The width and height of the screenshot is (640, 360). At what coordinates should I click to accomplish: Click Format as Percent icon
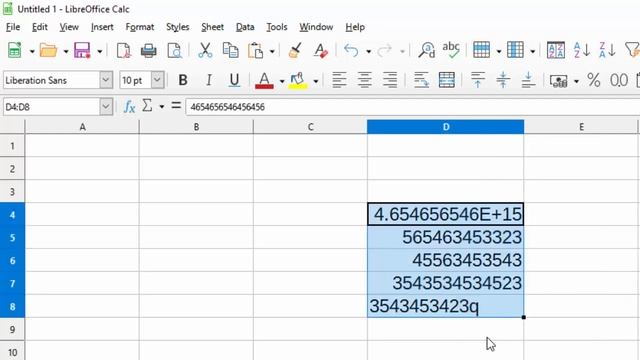(x=593, y=80)
